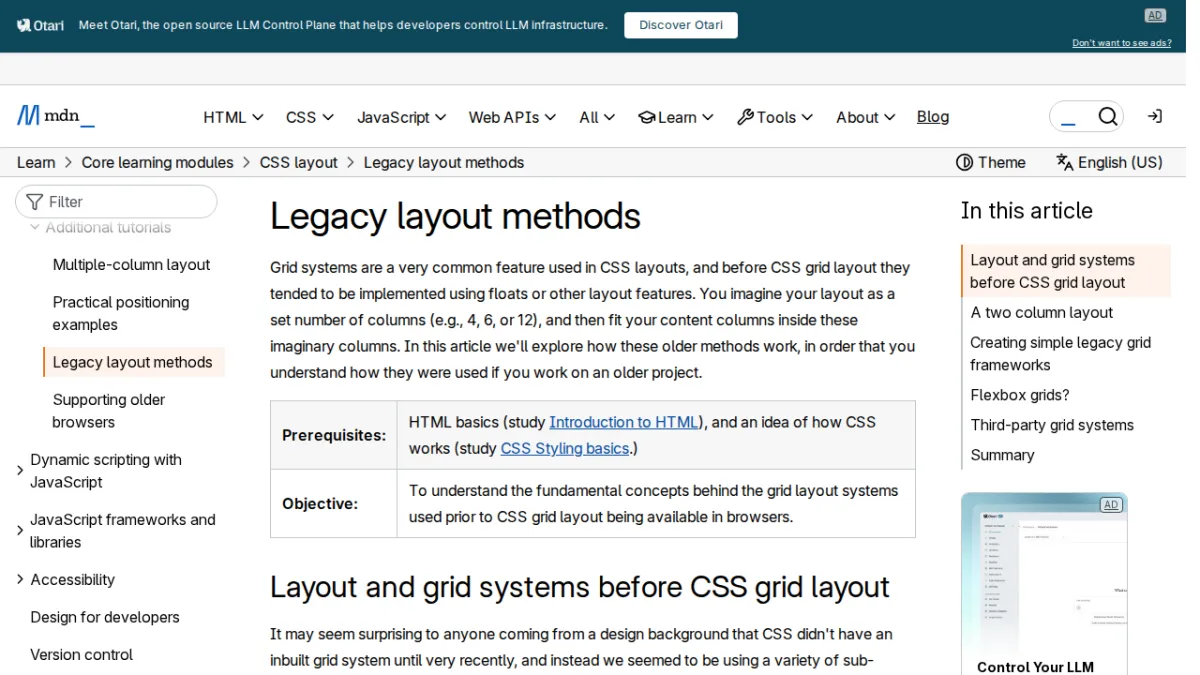The width and height of the screenshot is (1200, 675).
Task: Expand JavaScript frameworks and libraries section
Action: click(20, 530)
